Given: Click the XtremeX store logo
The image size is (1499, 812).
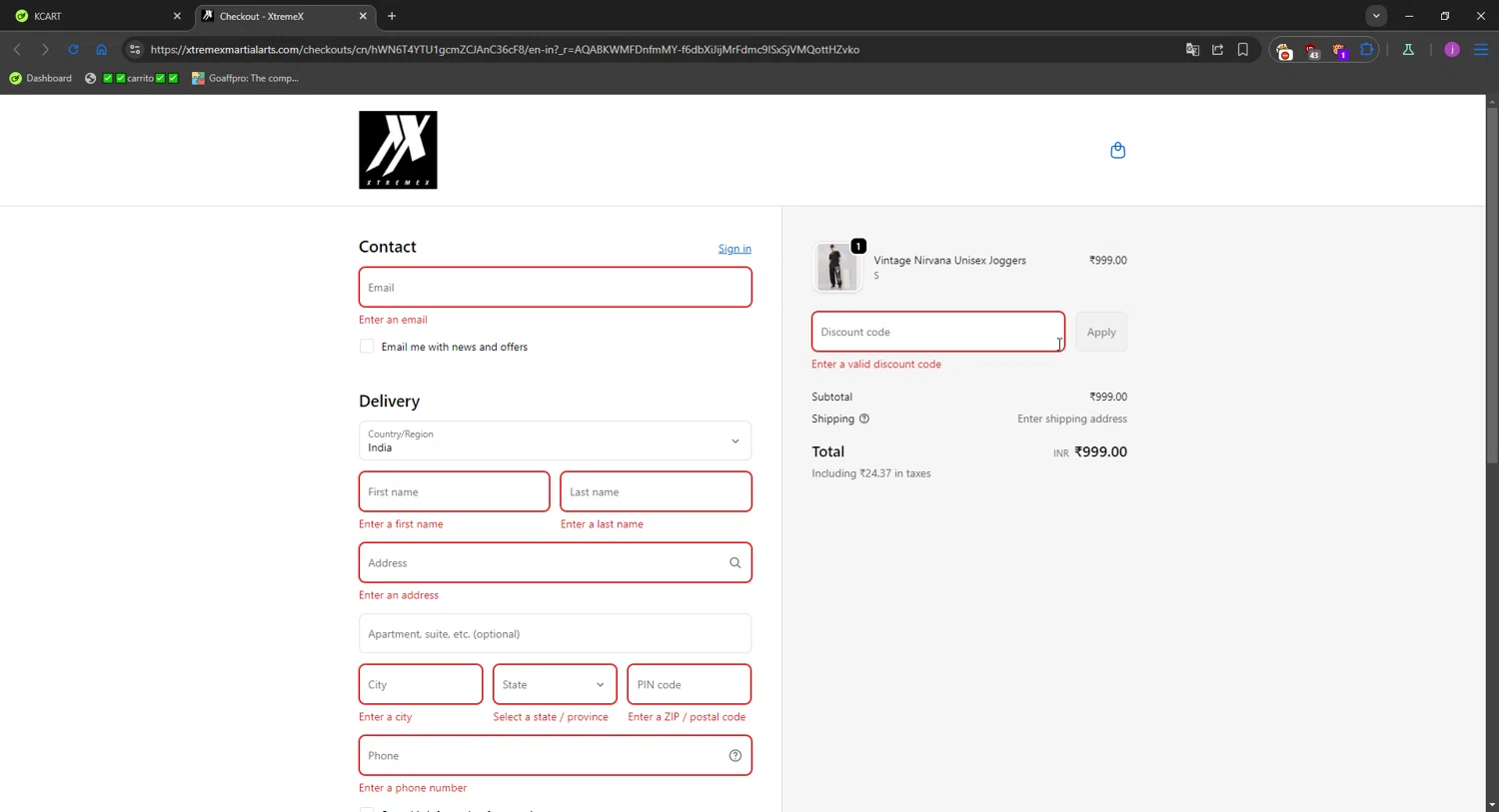Looking at the screenshot, I should pos(398,150).
